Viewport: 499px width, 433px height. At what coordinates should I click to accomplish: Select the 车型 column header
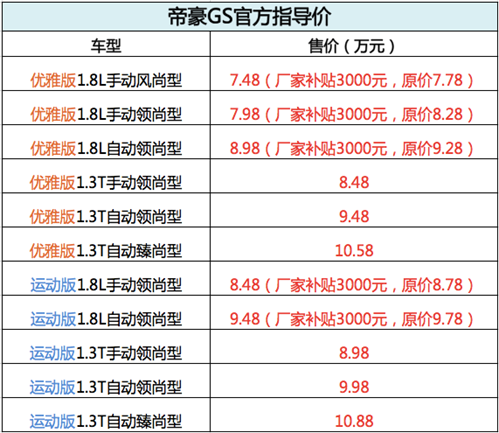[106, 44]
